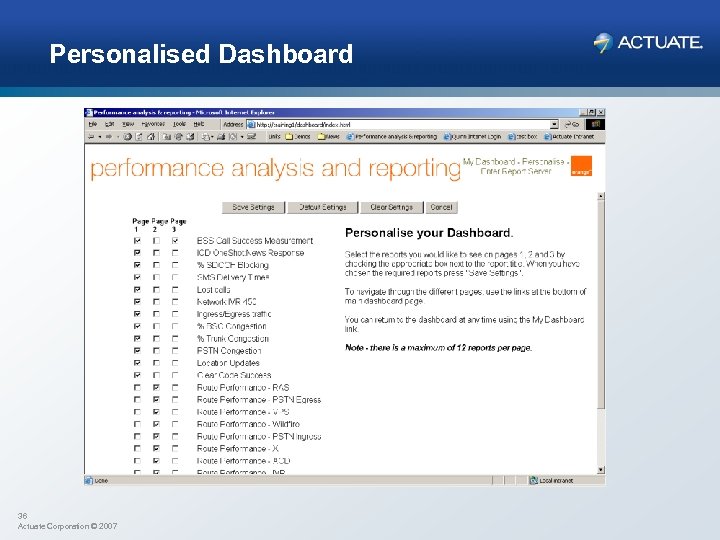Open the Tools menu
720x540 pixels.
click(179, 124)
